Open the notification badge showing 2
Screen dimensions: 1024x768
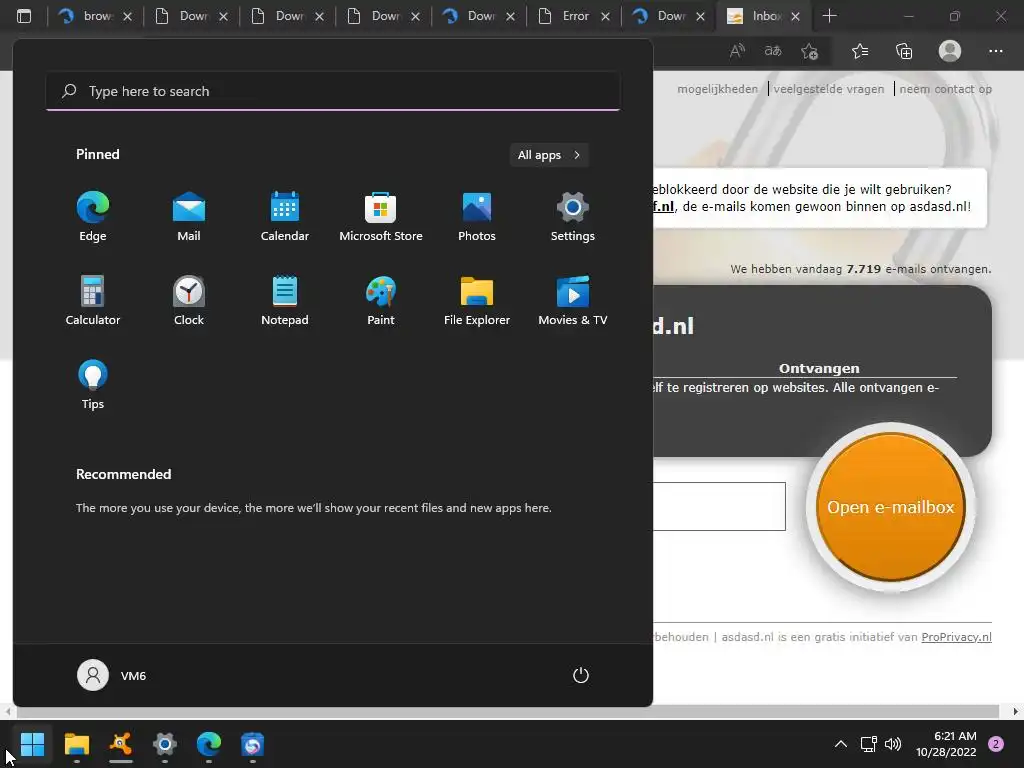click(x=996, y=744)
